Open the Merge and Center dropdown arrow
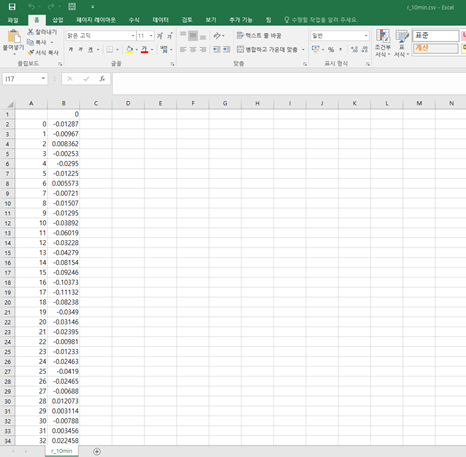Screen dimensions: 466x457 coord(303,50)
